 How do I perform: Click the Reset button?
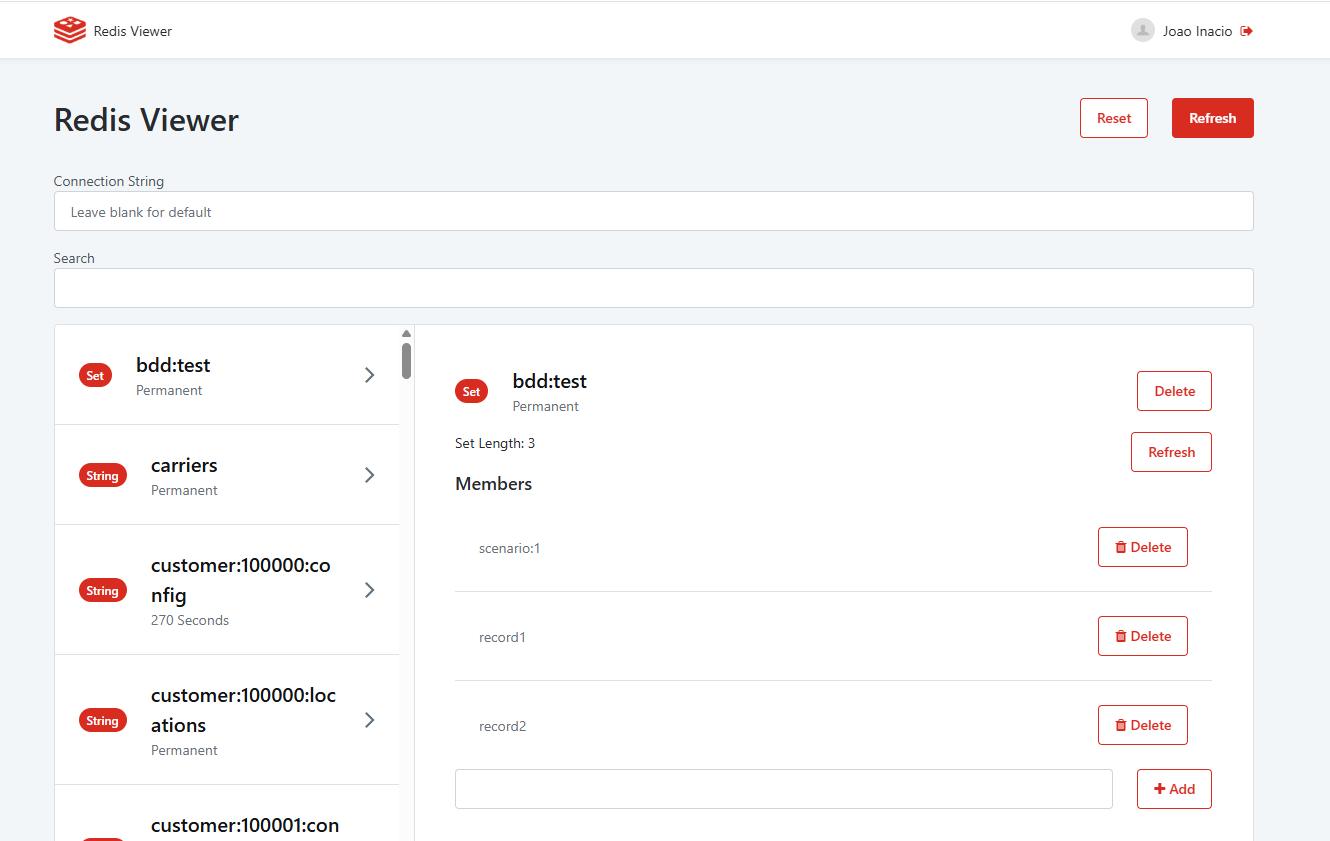pos(1114,118)
